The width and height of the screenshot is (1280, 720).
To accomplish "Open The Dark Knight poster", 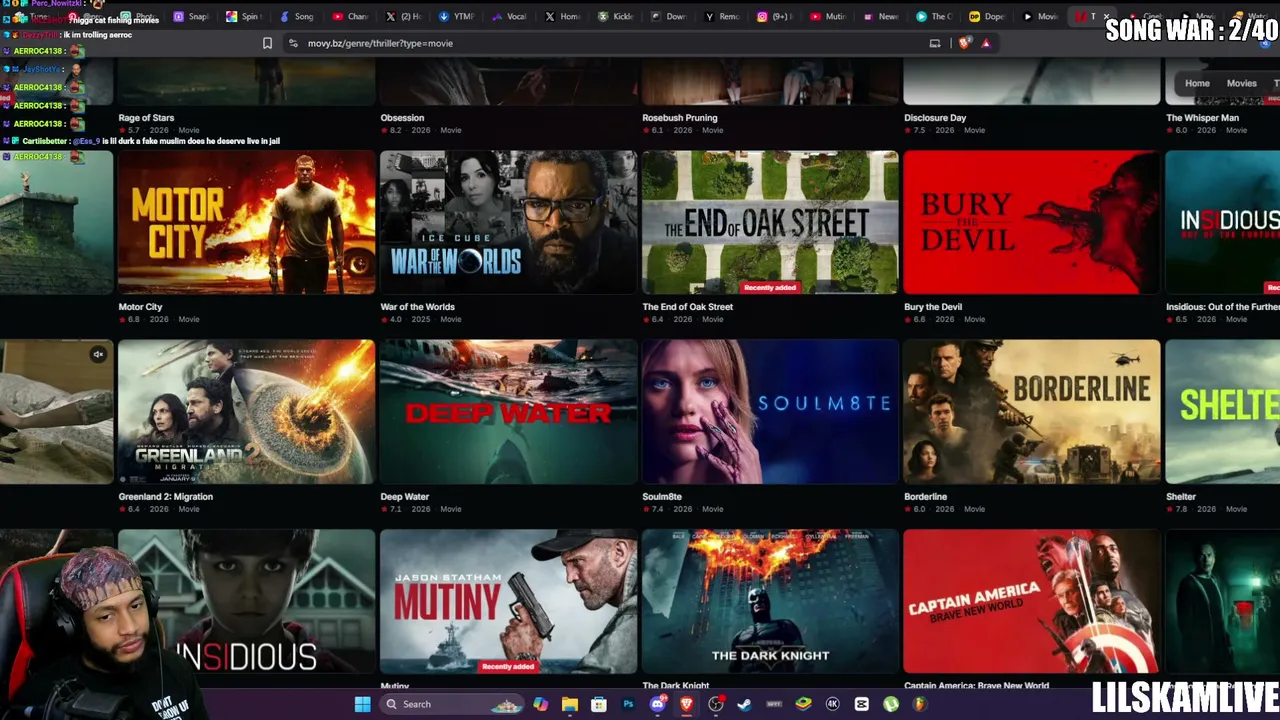I will click(x=770, y=601).
